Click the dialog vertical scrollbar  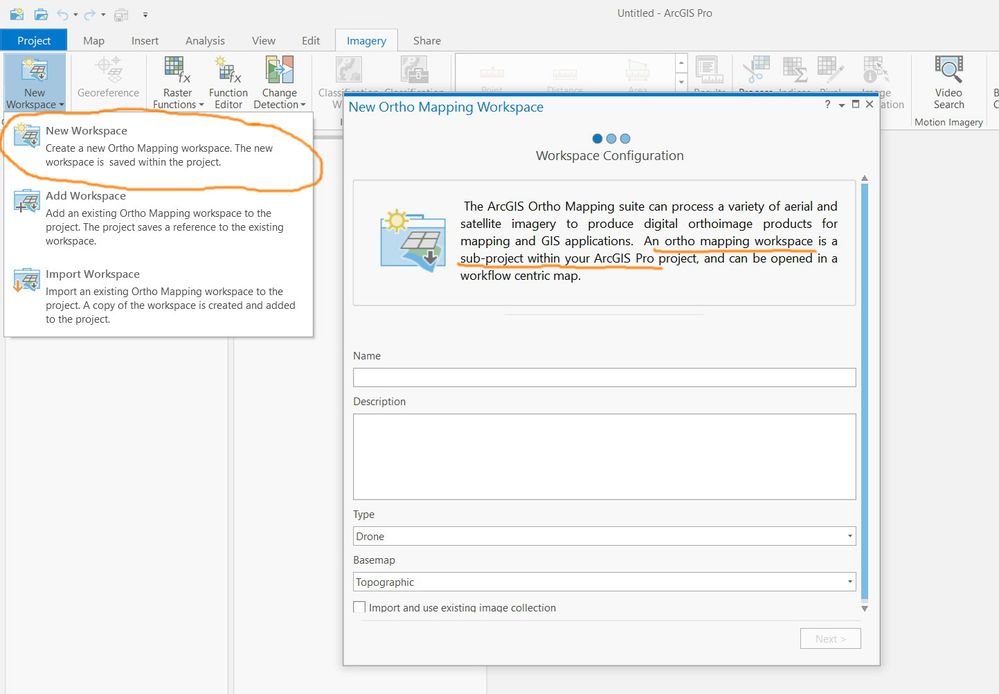pos(865,392)
